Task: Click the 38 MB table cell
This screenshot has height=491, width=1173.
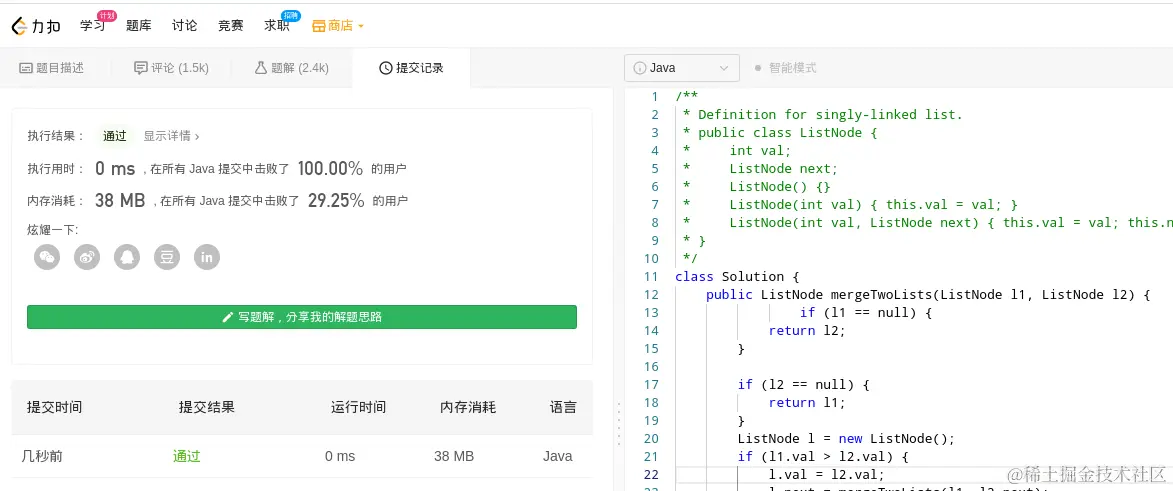Action: 453,456
